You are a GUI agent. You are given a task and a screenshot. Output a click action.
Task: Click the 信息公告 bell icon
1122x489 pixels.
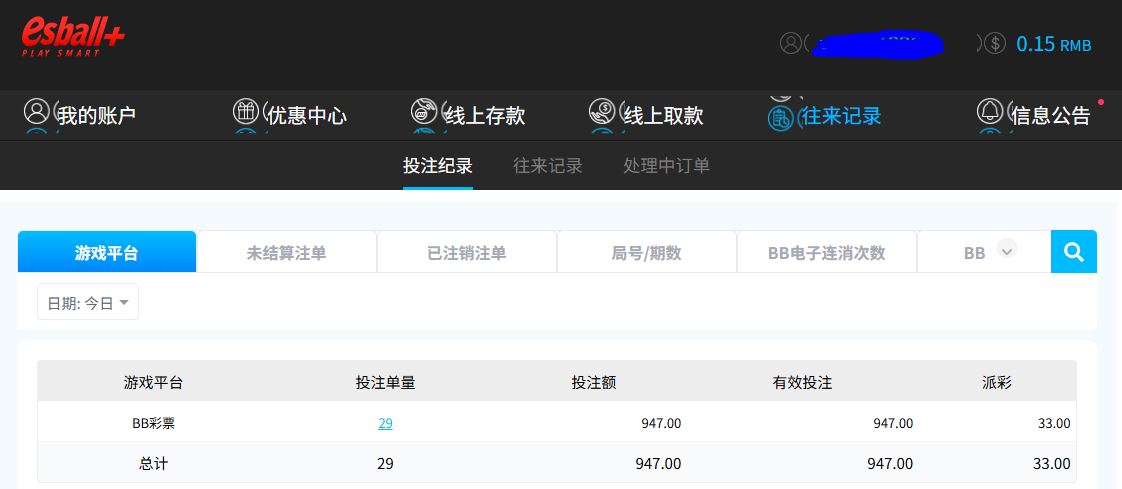989,111
